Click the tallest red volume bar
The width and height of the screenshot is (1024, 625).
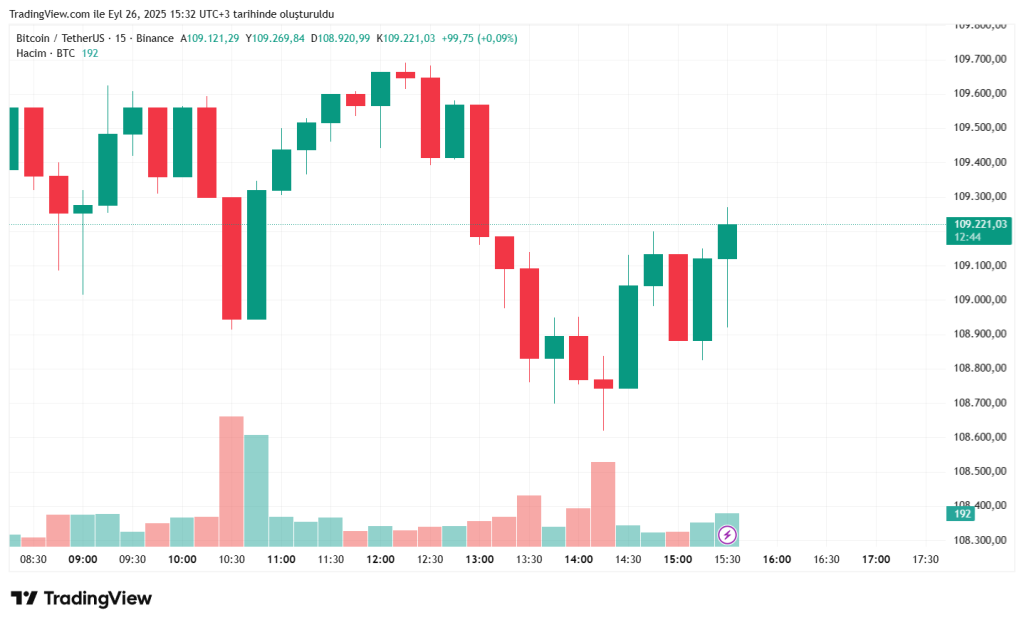tap(231, 480)
